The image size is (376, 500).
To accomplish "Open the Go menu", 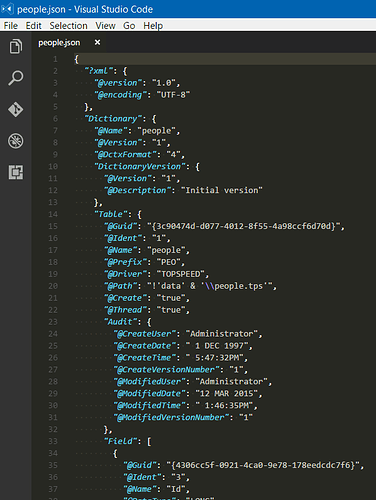I will pos(129,26).
